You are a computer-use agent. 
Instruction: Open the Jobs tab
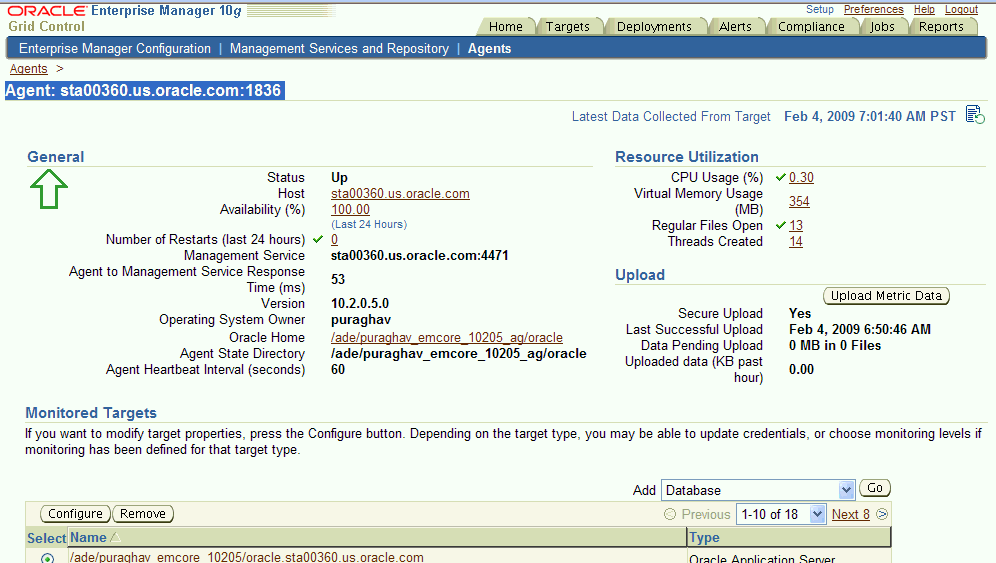(882, 27)
